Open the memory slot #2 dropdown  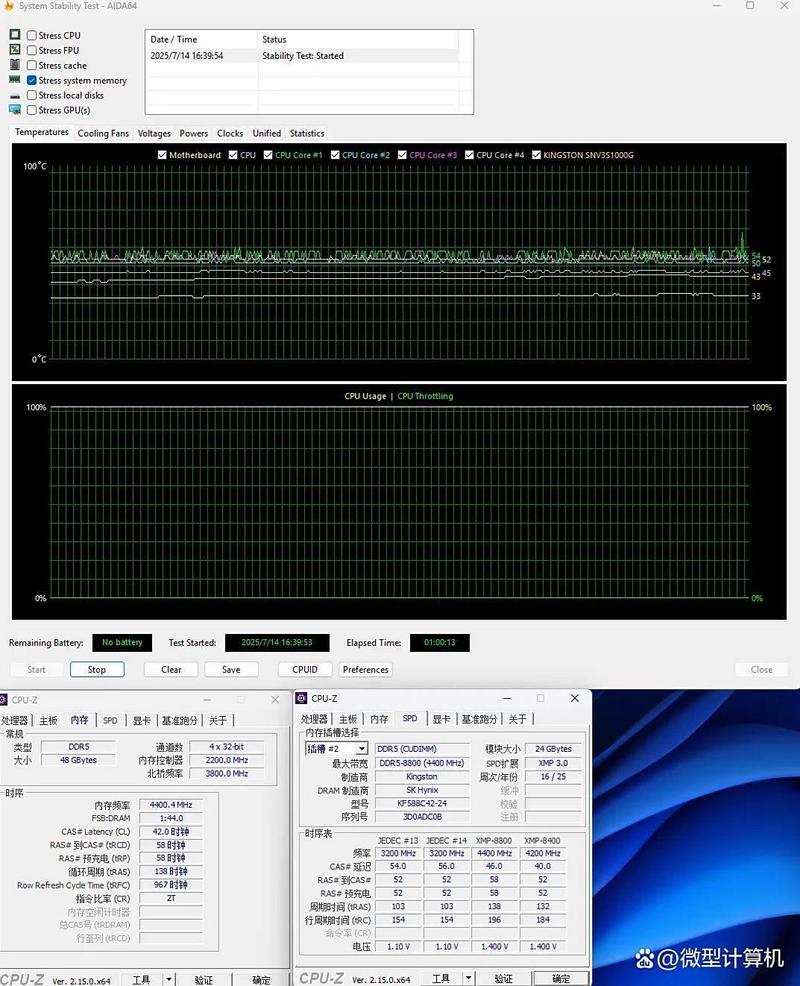tap(362, 749)
